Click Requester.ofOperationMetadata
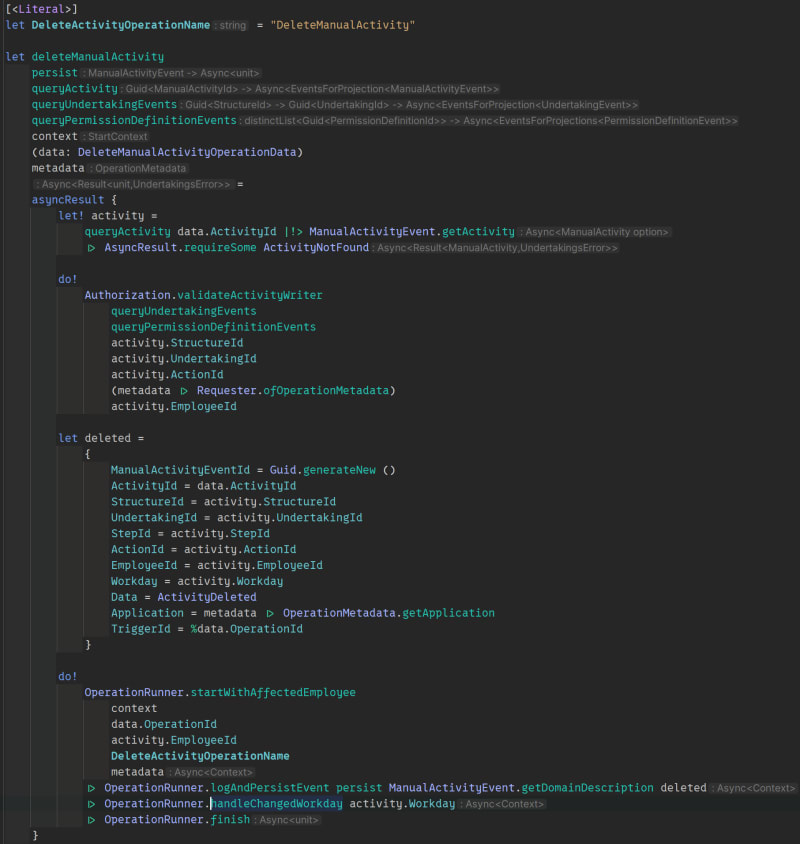The height and width of the screenshot is (844, 800). [293, 390]
